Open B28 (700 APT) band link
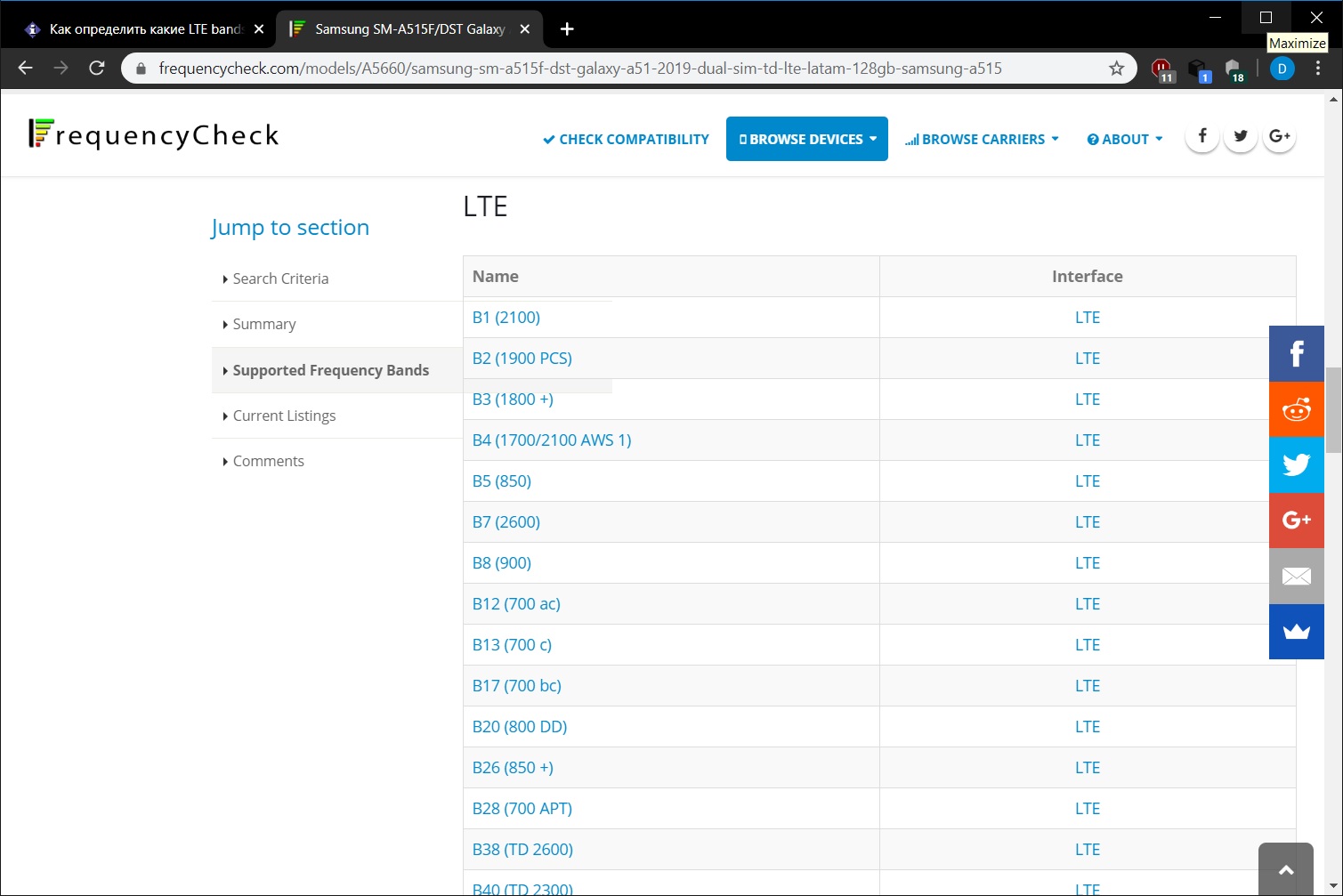The image size is (1343, 896). [x=522, y=809]
